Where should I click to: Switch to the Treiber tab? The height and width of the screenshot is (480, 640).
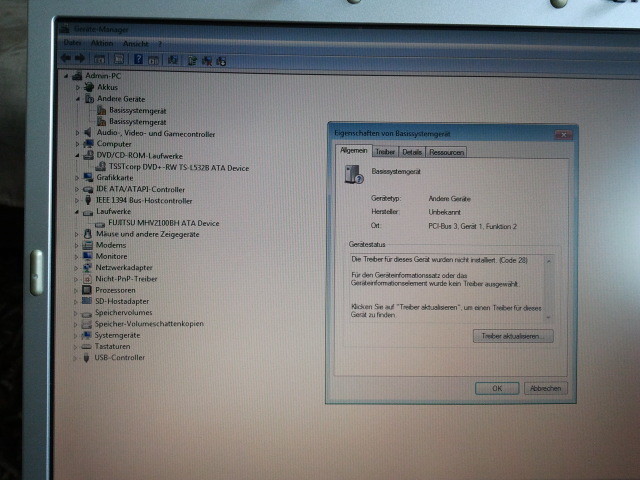pos(385,152)
